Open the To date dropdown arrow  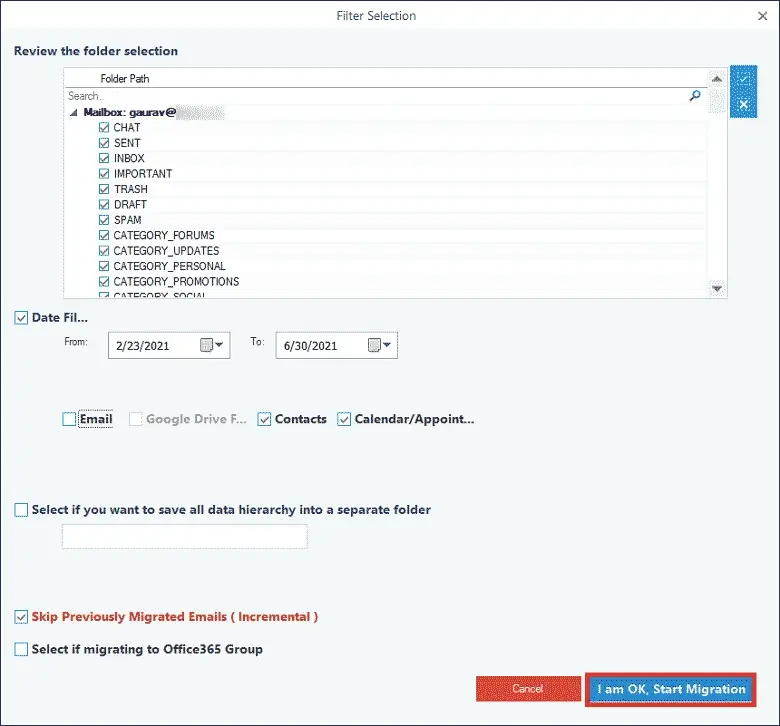pyautogui.click(x=387, y=345)
